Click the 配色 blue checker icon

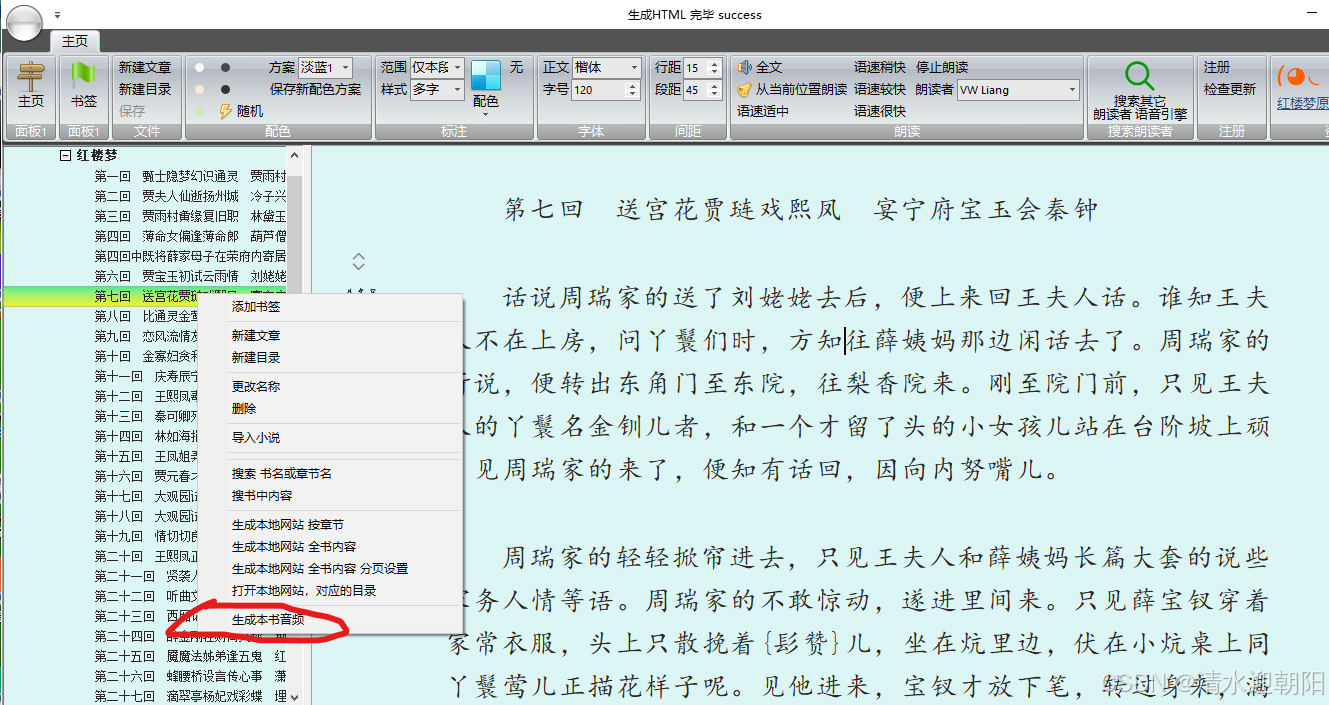coord(486,76)
